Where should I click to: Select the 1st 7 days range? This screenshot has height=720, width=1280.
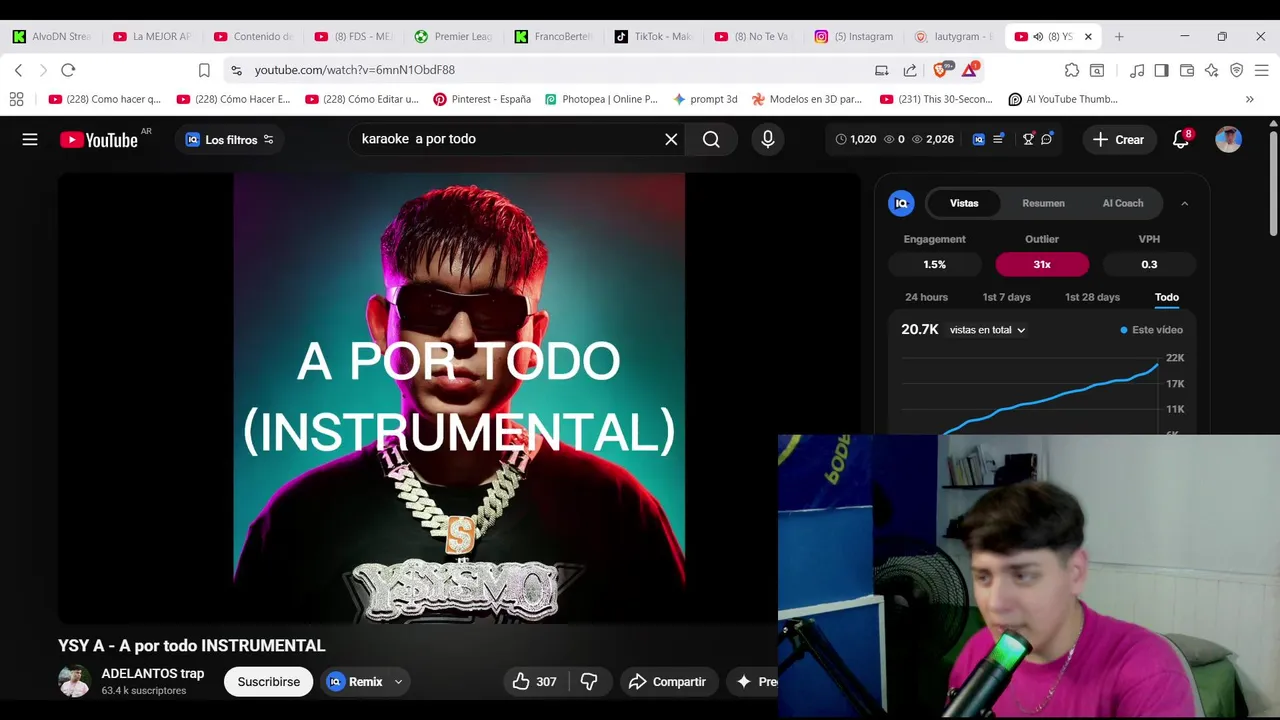tap(1006, 297)
